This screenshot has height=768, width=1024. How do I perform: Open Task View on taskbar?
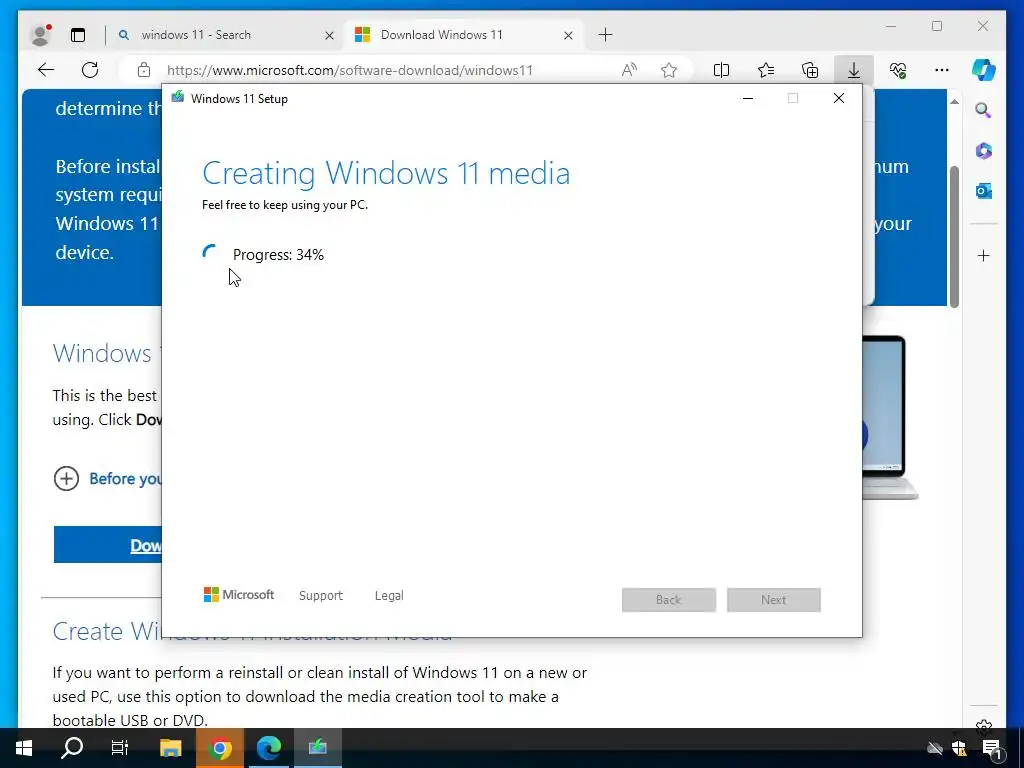coord(120,748)
